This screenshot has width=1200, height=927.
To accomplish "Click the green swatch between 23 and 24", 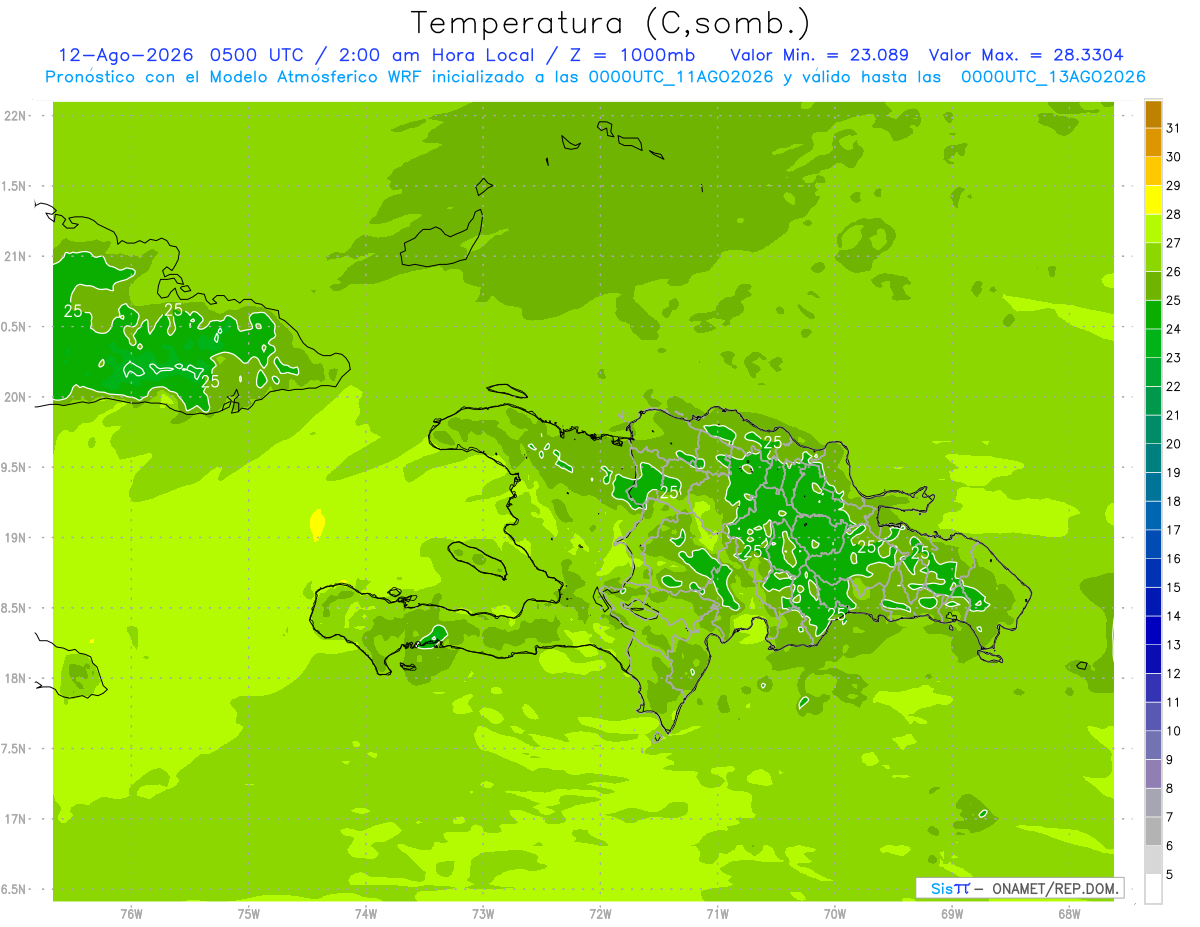I will pos(1154,344).
